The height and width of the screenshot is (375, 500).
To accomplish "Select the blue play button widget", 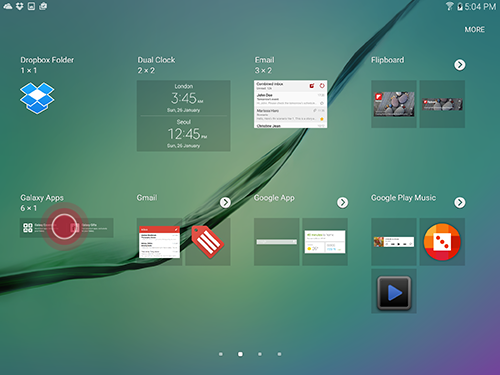I will [394, 293].
